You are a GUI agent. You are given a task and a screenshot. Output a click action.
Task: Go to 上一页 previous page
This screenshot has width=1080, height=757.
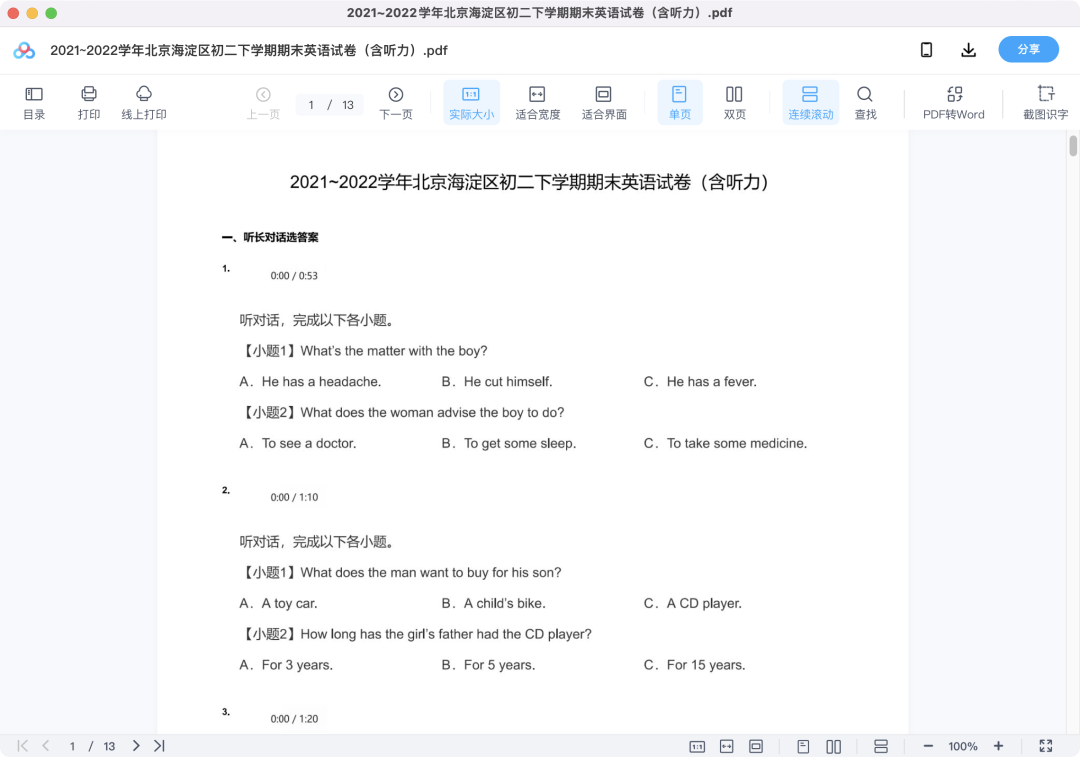point(263,103)
